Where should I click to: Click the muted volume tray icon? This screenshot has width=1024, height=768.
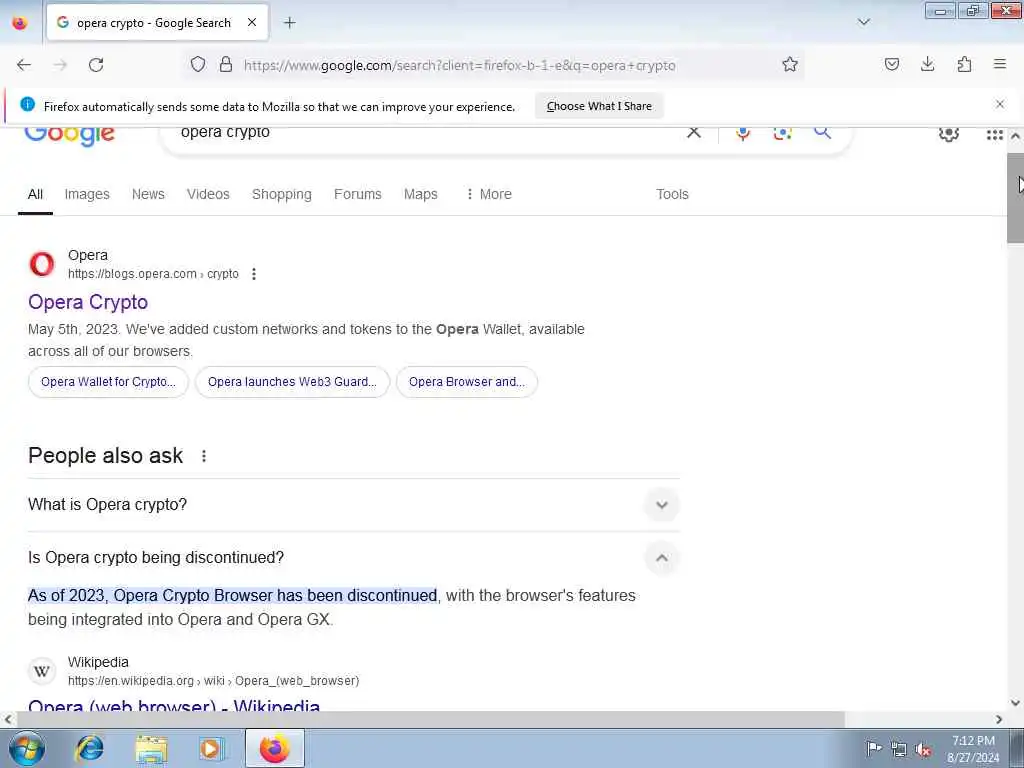923,749
